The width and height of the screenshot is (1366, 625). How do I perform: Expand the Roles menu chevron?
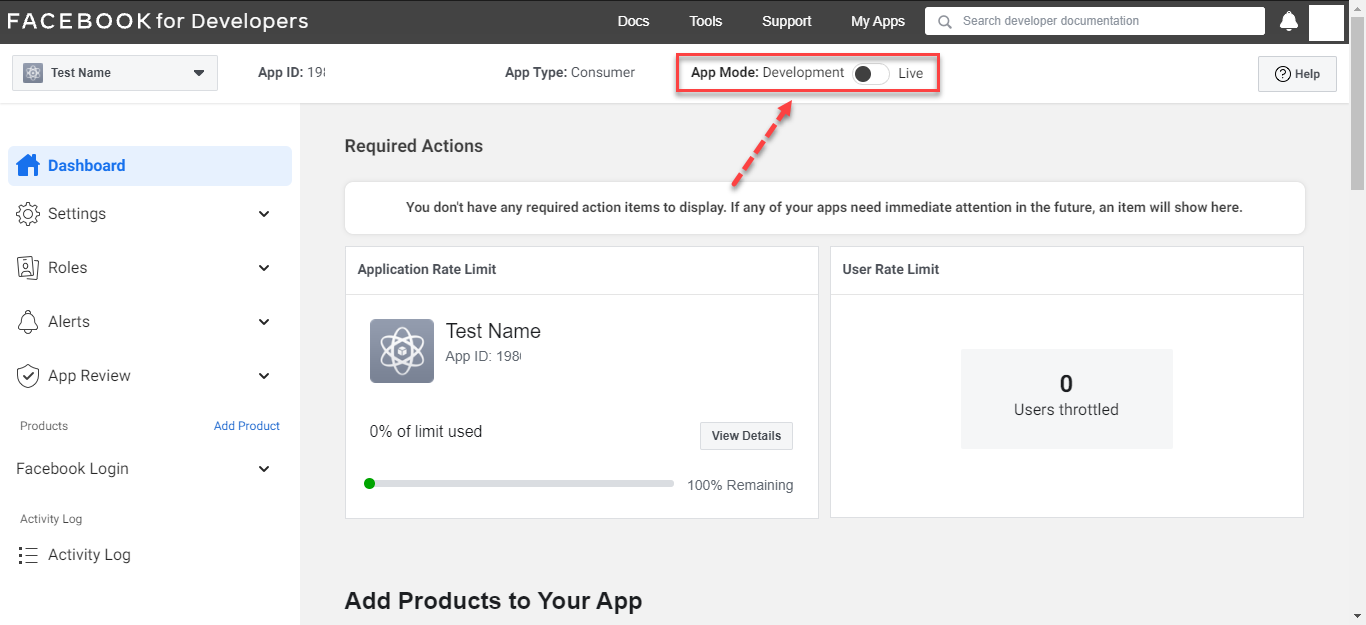264,268
